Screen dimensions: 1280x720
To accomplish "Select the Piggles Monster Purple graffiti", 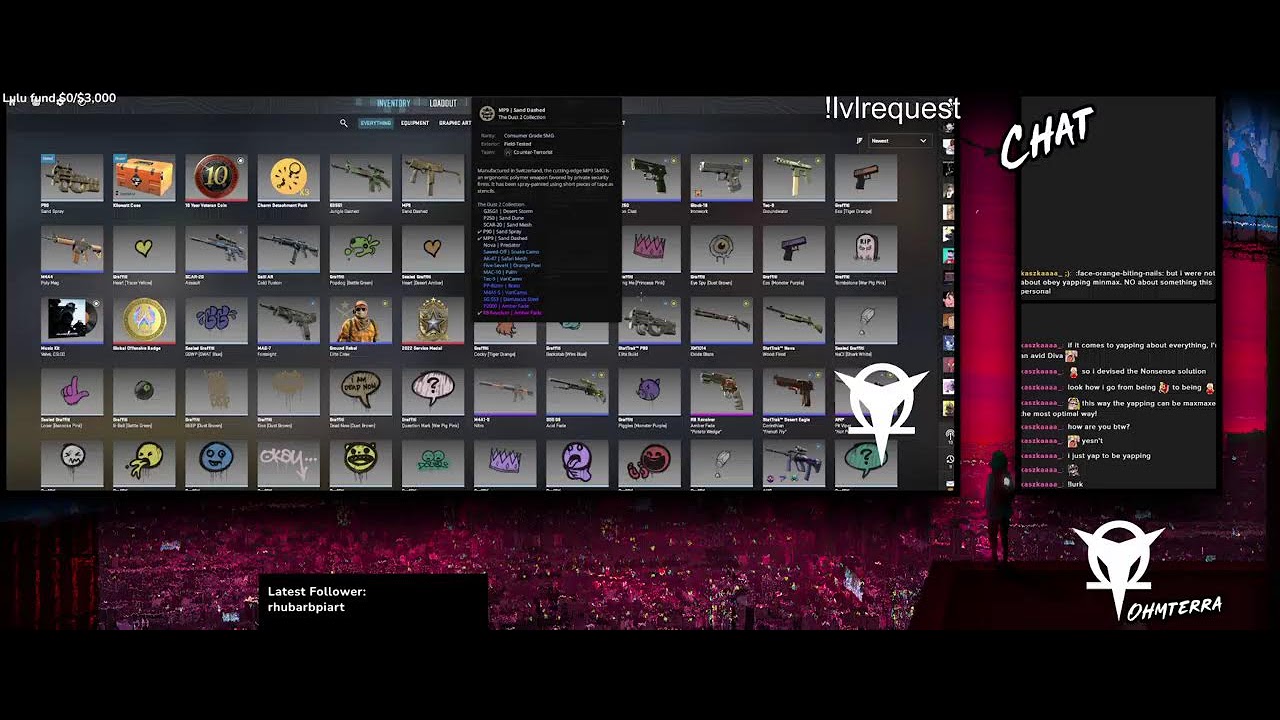I will [649, 392].
